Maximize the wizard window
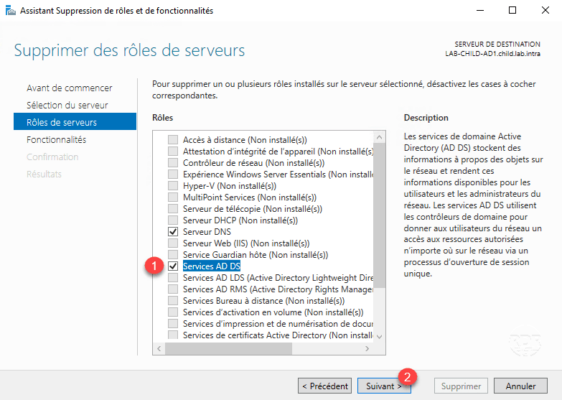 pyautogui.click(x=513, y=10)
